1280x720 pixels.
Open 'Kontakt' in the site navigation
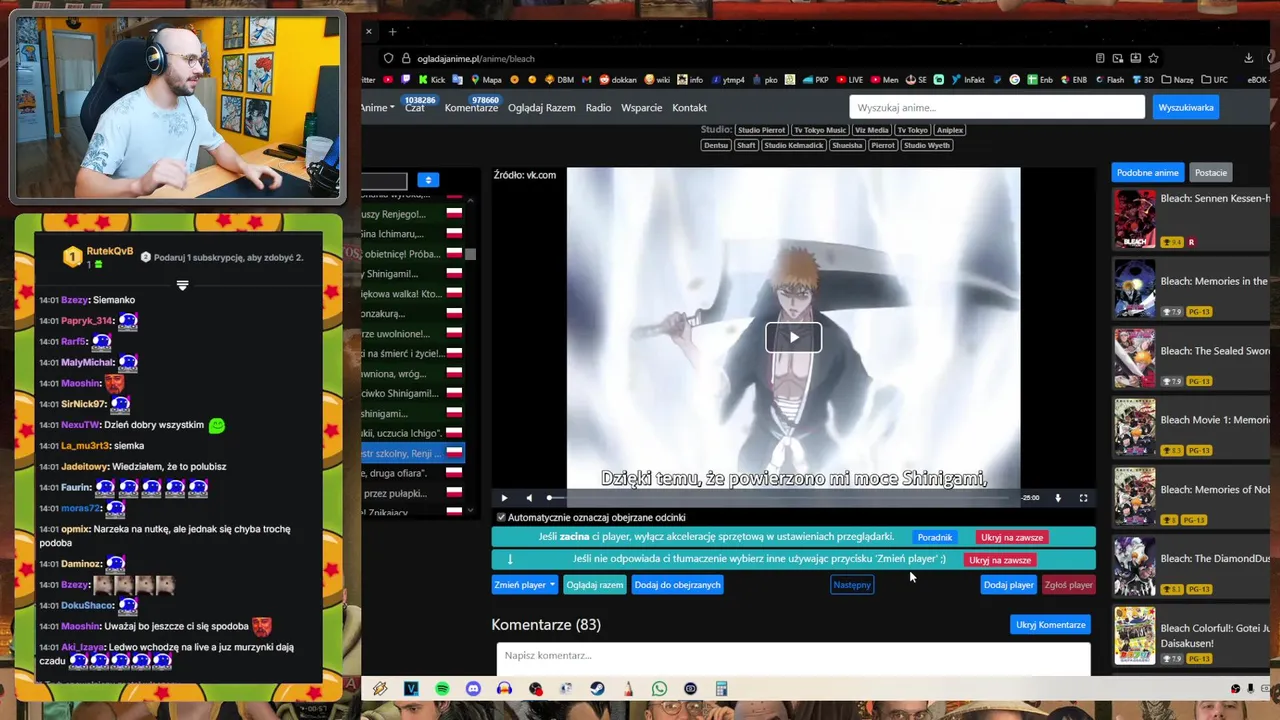tap(689, 107)
